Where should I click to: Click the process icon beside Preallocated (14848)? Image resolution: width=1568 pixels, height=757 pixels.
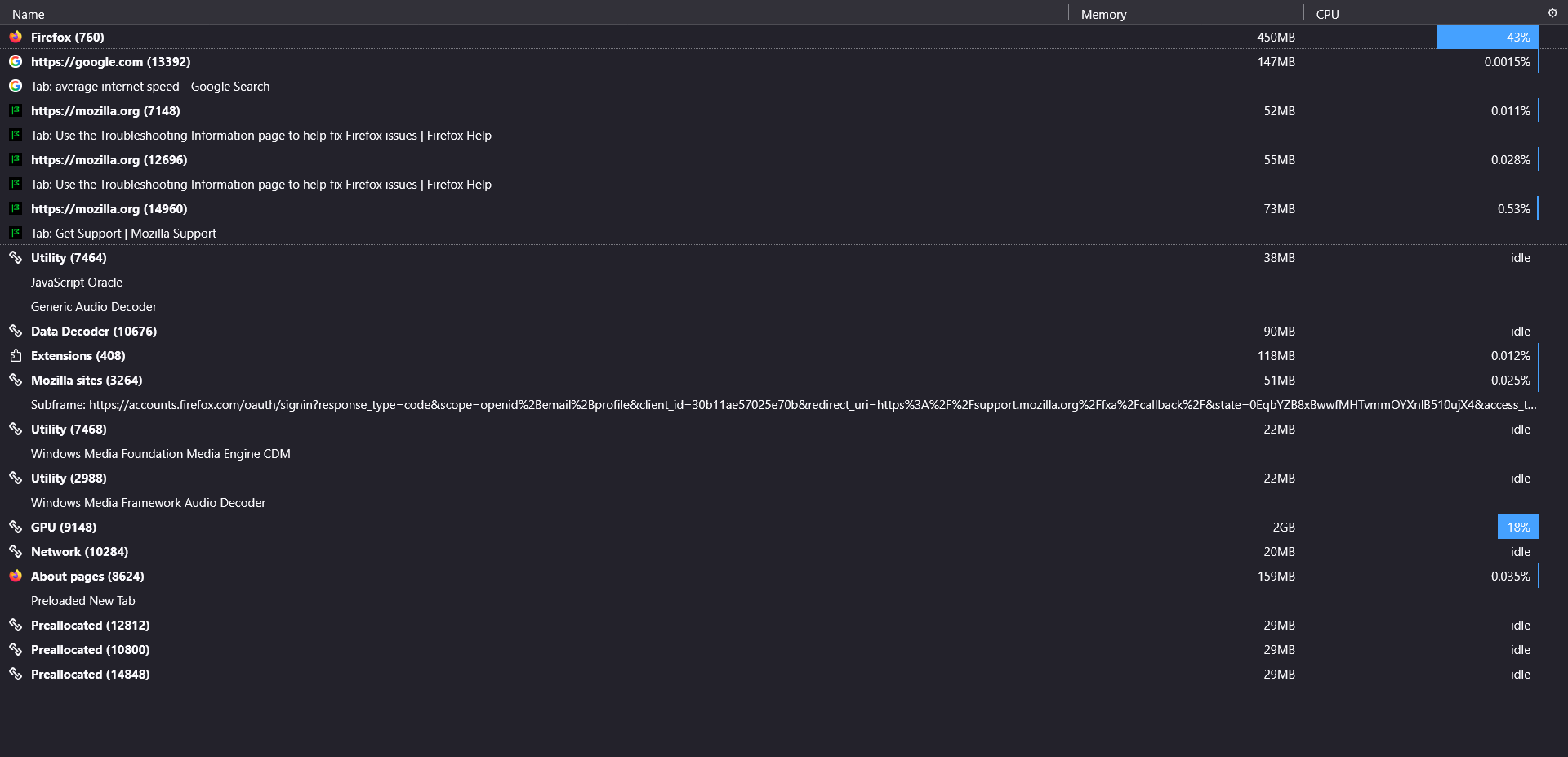coord(16,674)
